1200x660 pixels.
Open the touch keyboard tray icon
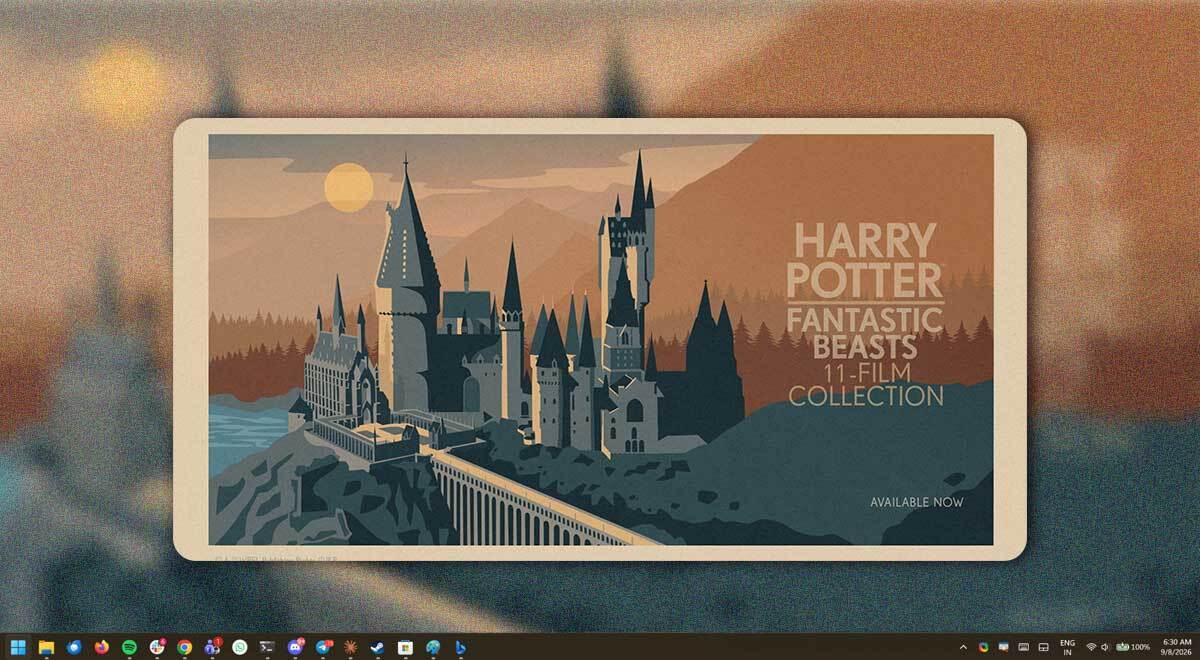(1023, 648)
